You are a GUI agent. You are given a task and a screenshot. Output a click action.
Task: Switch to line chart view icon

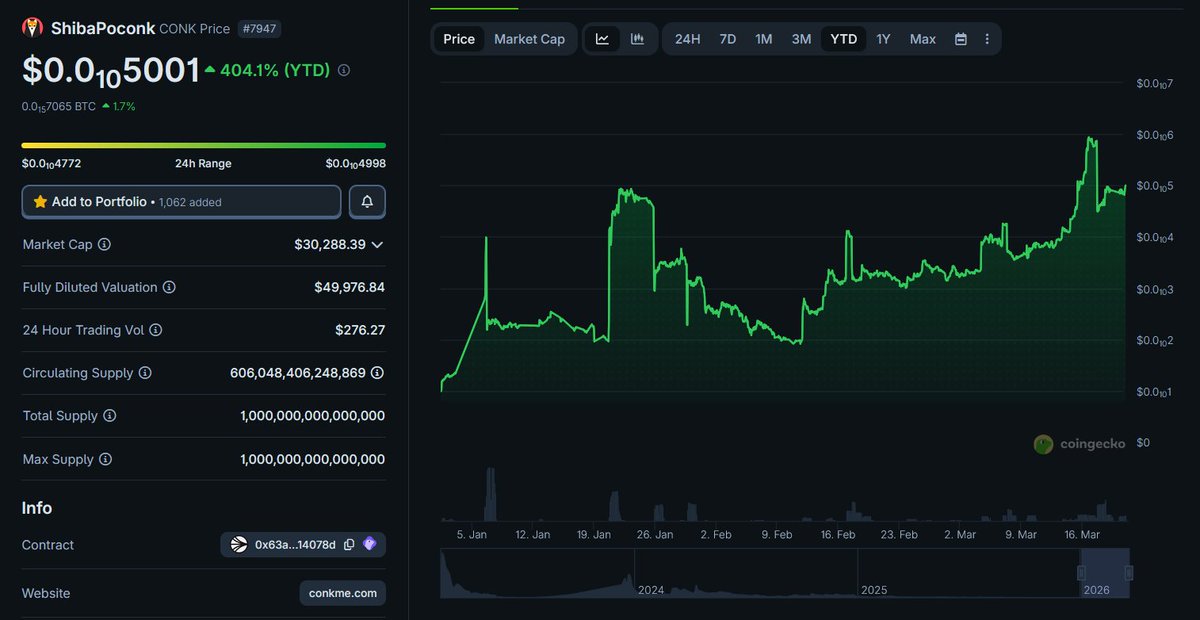(x=602, y=39)
